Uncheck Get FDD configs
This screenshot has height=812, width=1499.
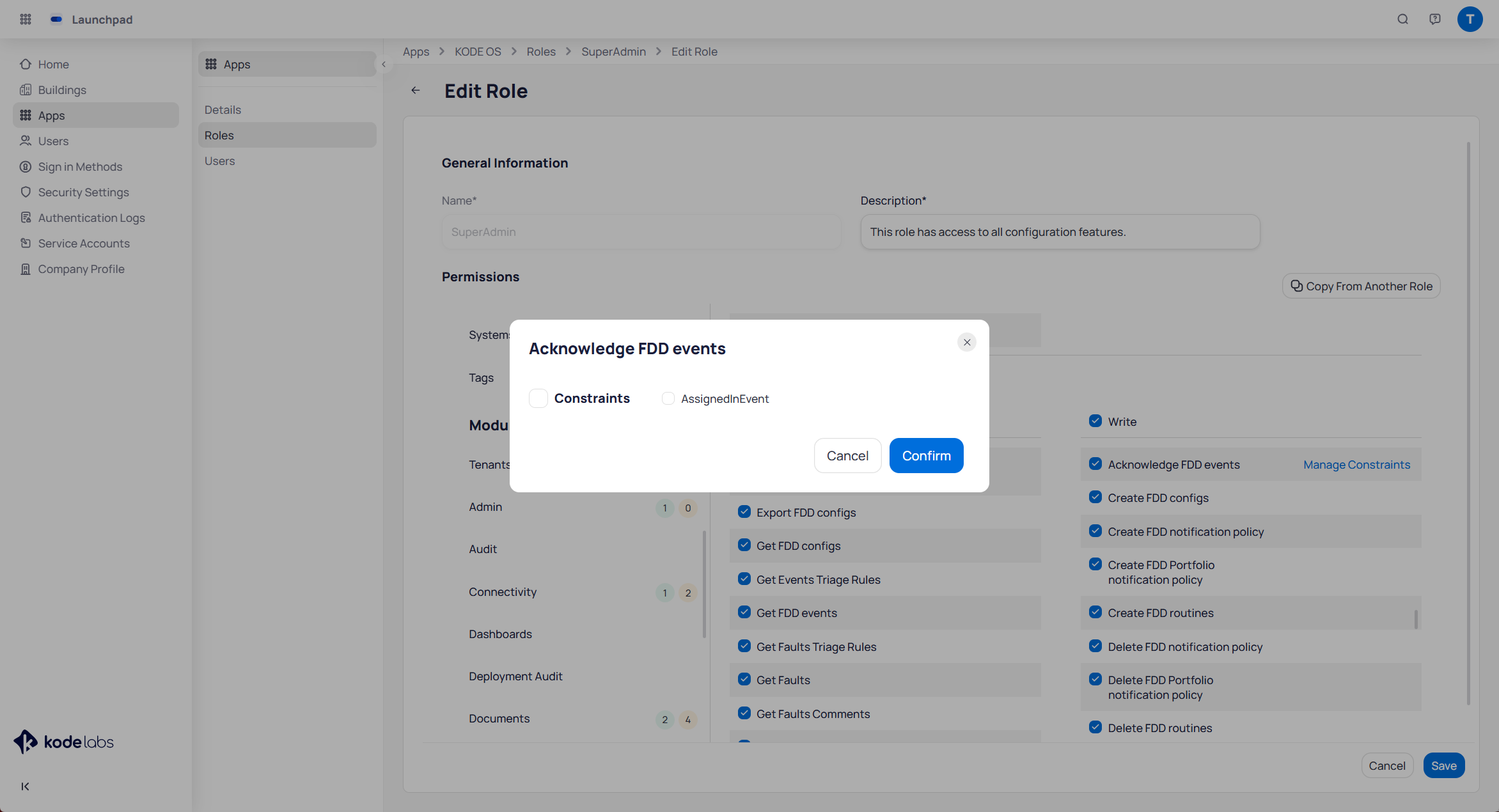[744, 545]
